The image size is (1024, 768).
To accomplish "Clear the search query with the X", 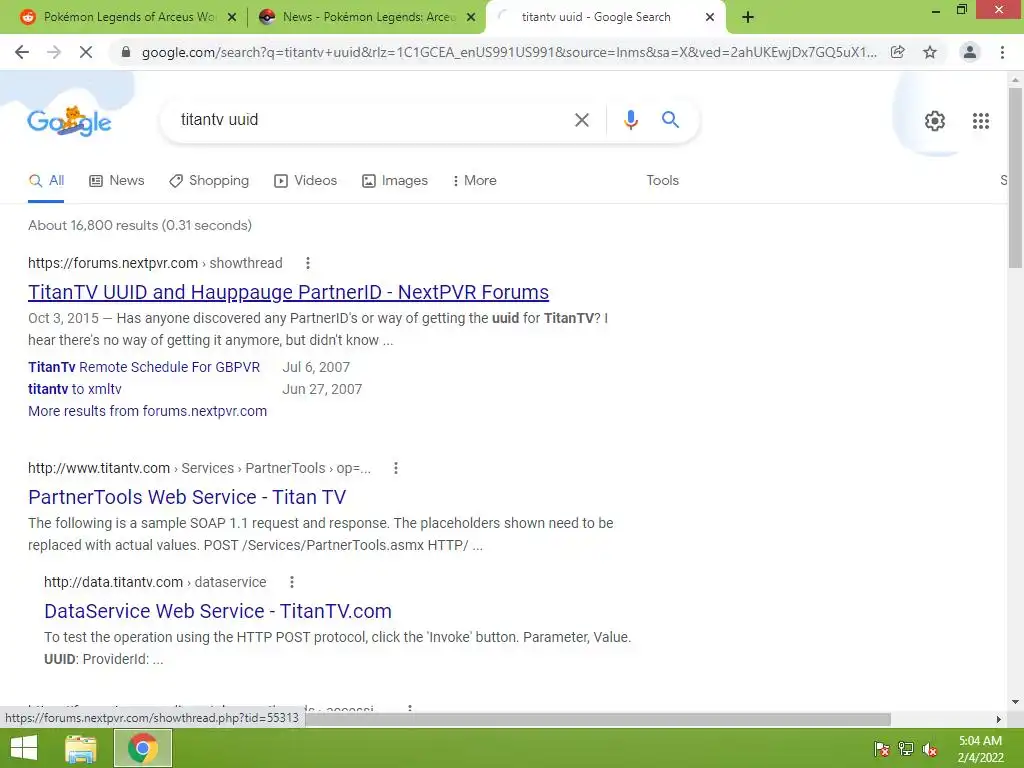I will pyautogui.click(x=581, y=120).
